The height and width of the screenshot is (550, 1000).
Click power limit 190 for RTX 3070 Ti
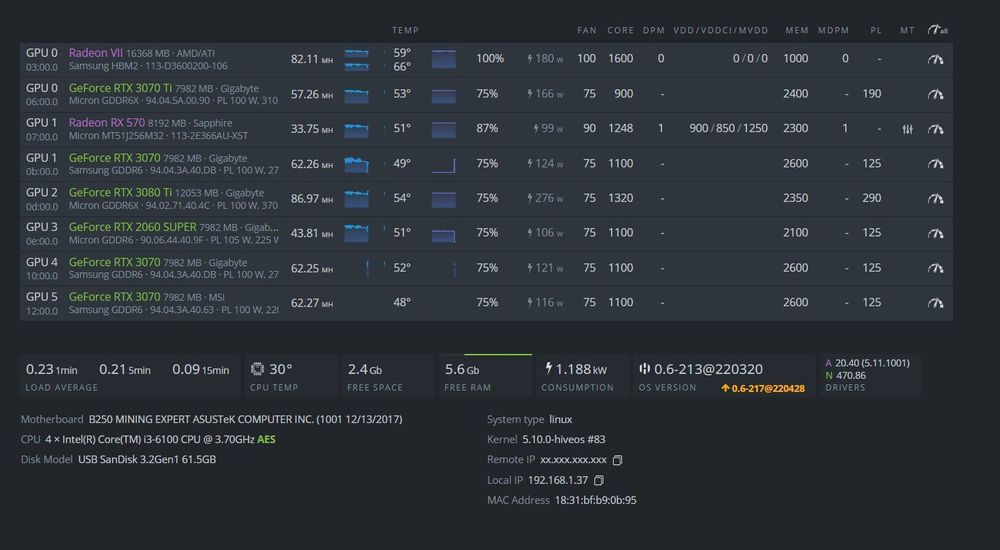pos(872,94)
